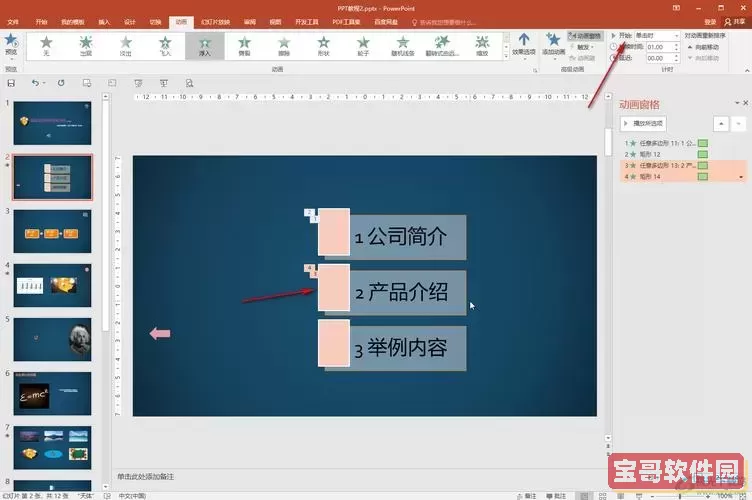
Task: Open the undo history dropdown arrow
Action: coord(44,83)
